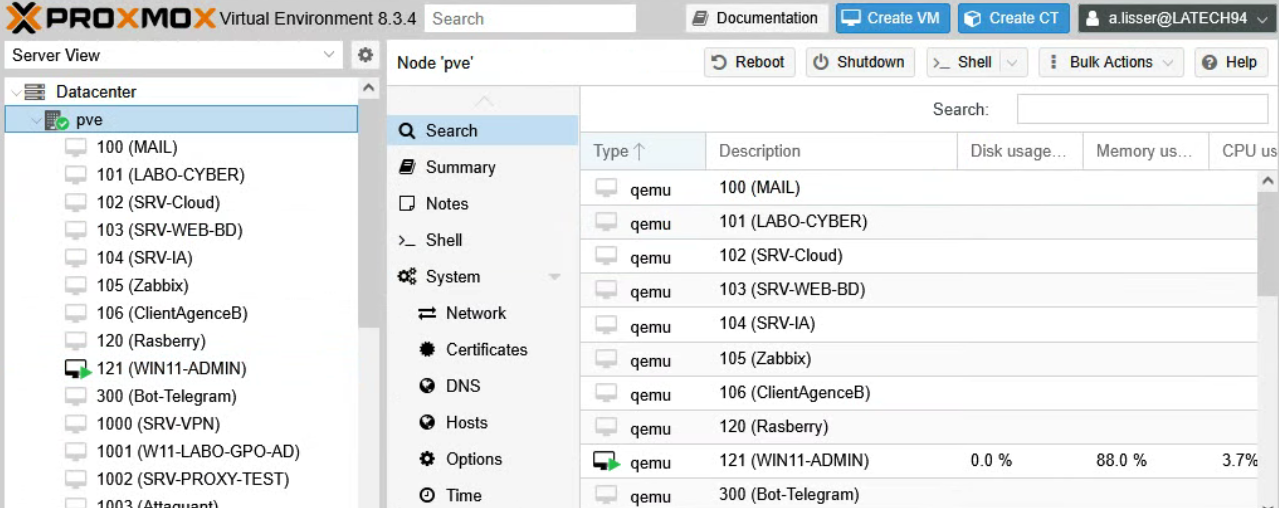Click VM icon for 101 (LABO-CYBER) in tree

click(x=76, y=175)
